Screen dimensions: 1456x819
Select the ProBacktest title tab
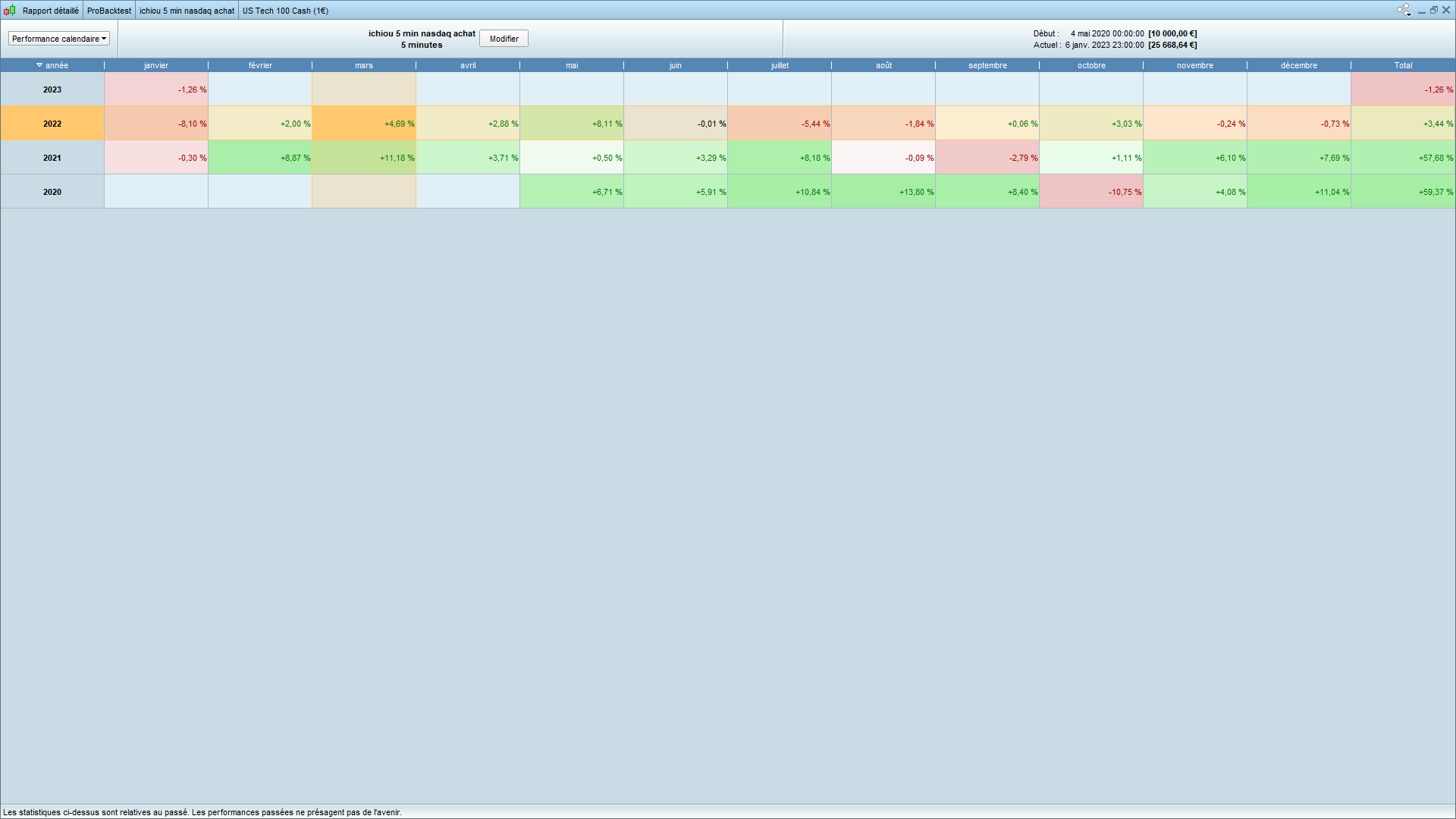(x=109, y=11)
